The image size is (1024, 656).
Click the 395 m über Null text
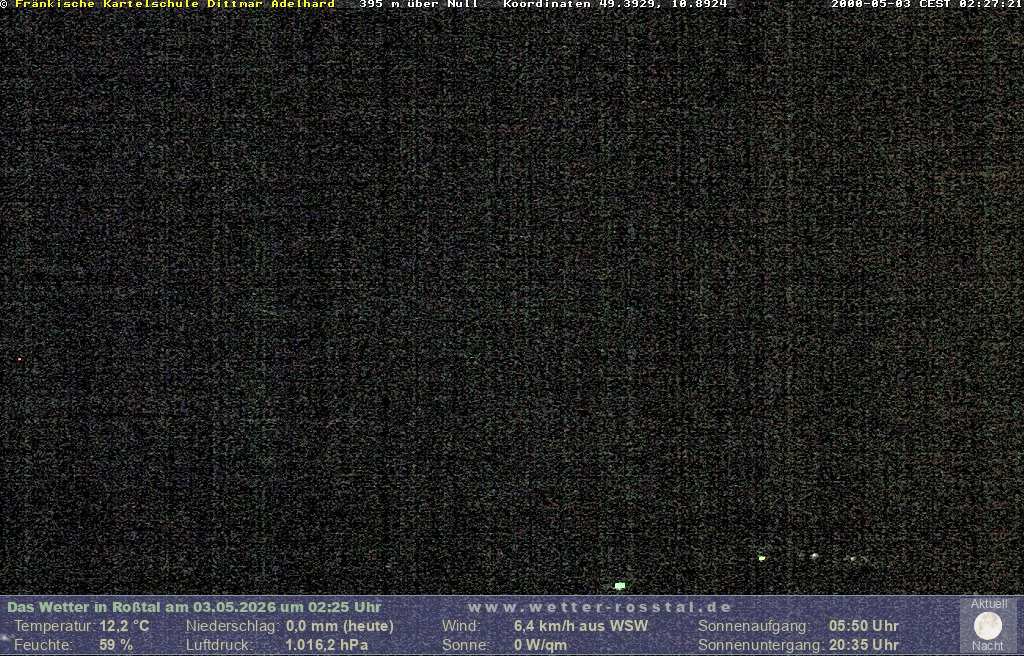pos(419,4)
